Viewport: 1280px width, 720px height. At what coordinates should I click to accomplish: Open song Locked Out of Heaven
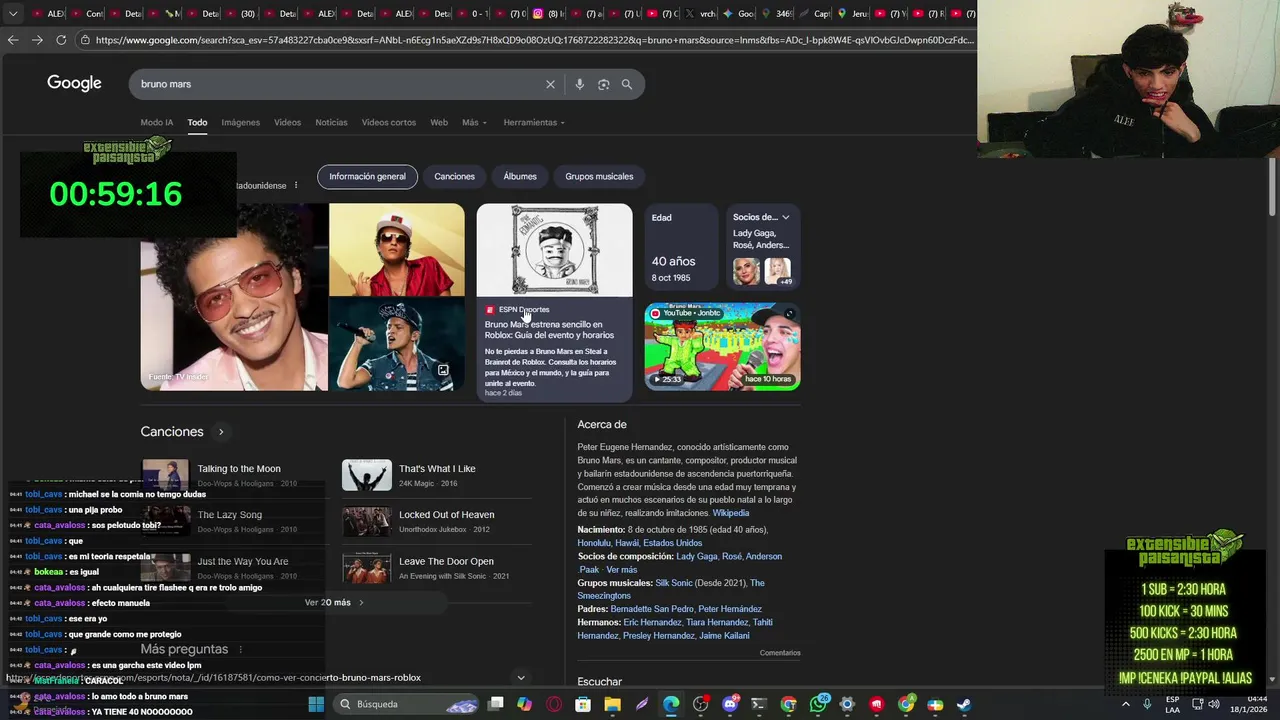[446, 515]
